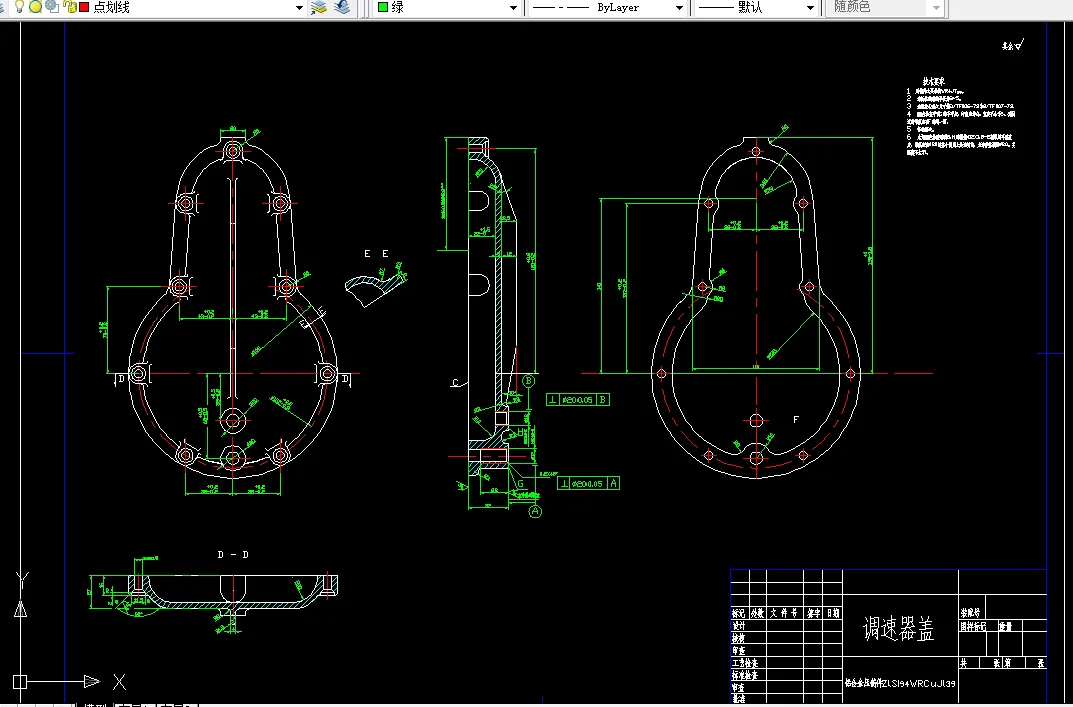Click the 随颜色 plot style dropdown
Image resolution: width=1073 pixels, height=707 pixels.
click(x=886, y=8)
